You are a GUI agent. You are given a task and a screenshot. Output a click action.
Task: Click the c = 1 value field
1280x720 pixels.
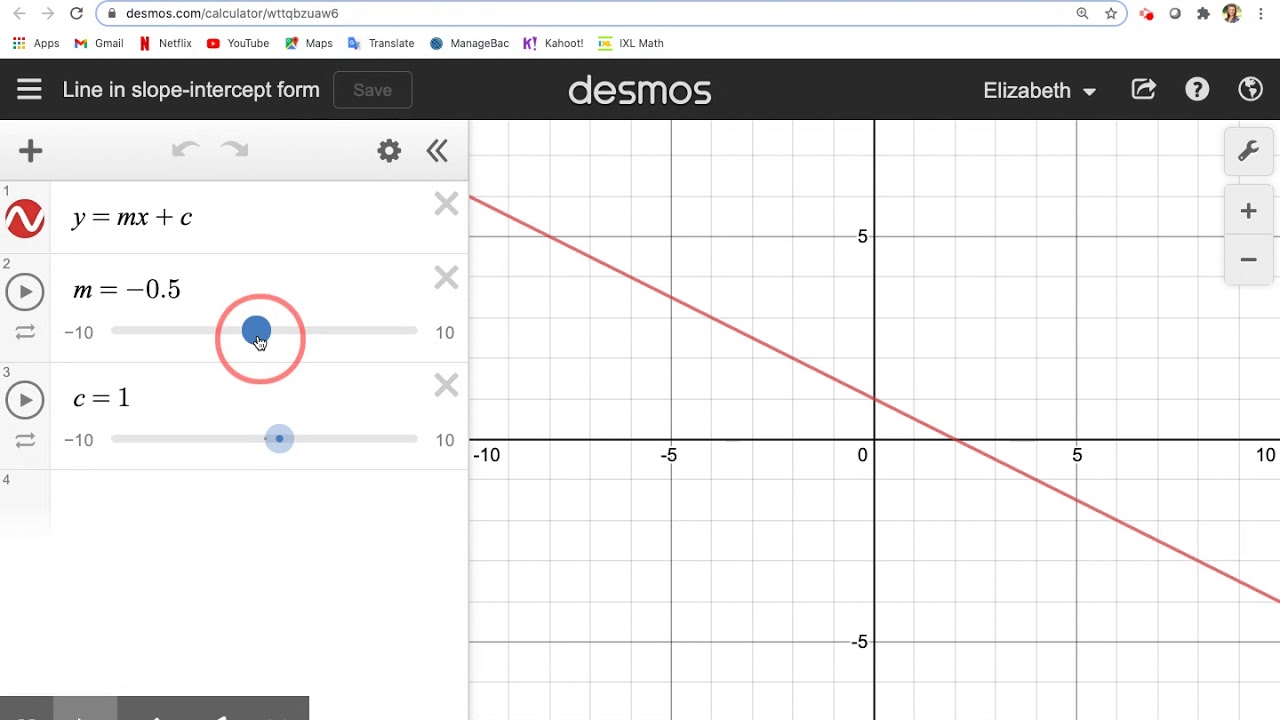pyautogui.click(x=102, y=398)
